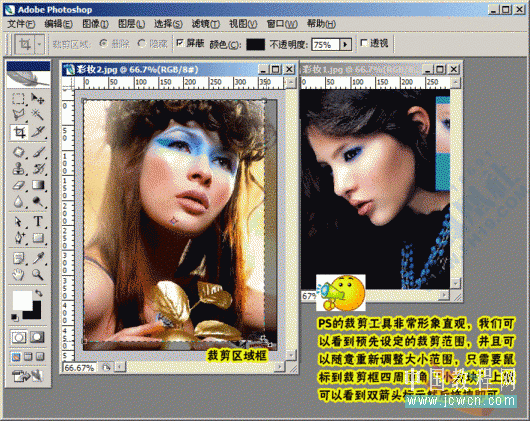
Task: Expand the crop tool preset picker arrow
Action: click(40, 44)
